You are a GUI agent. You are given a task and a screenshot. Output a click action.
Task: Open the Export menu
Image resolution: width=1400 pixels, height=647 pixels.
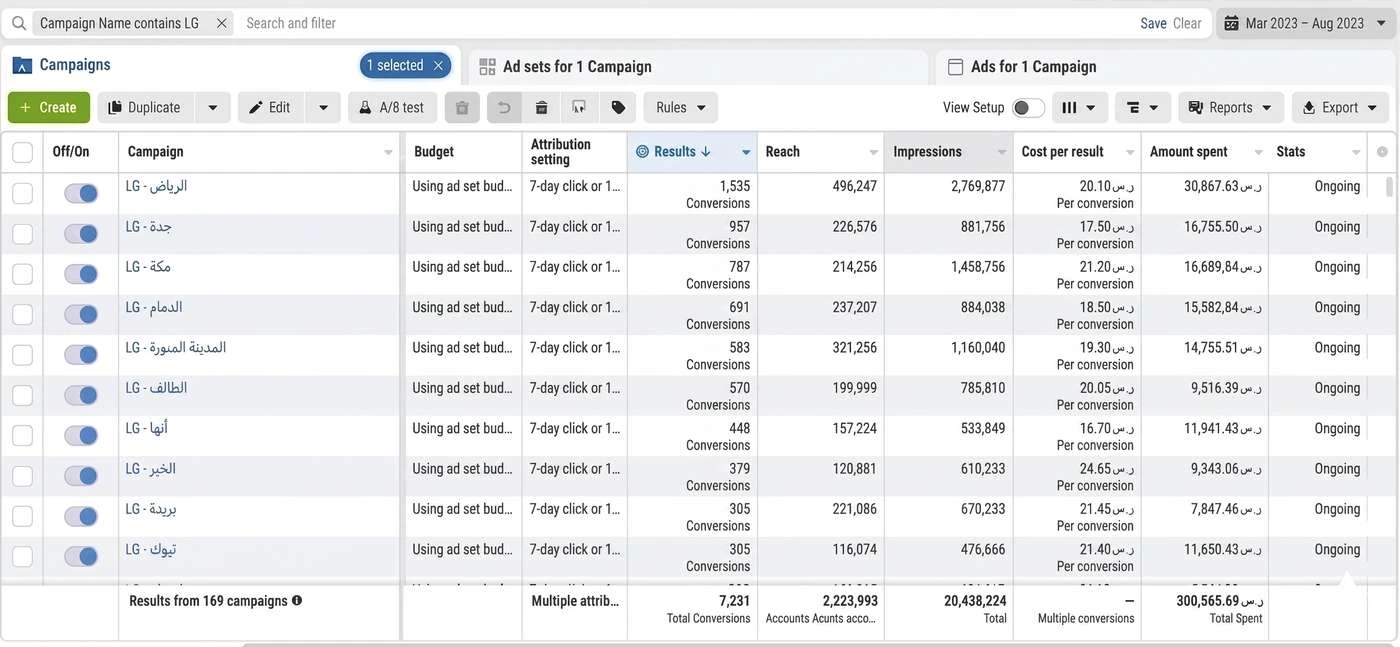pos(1340,108)
